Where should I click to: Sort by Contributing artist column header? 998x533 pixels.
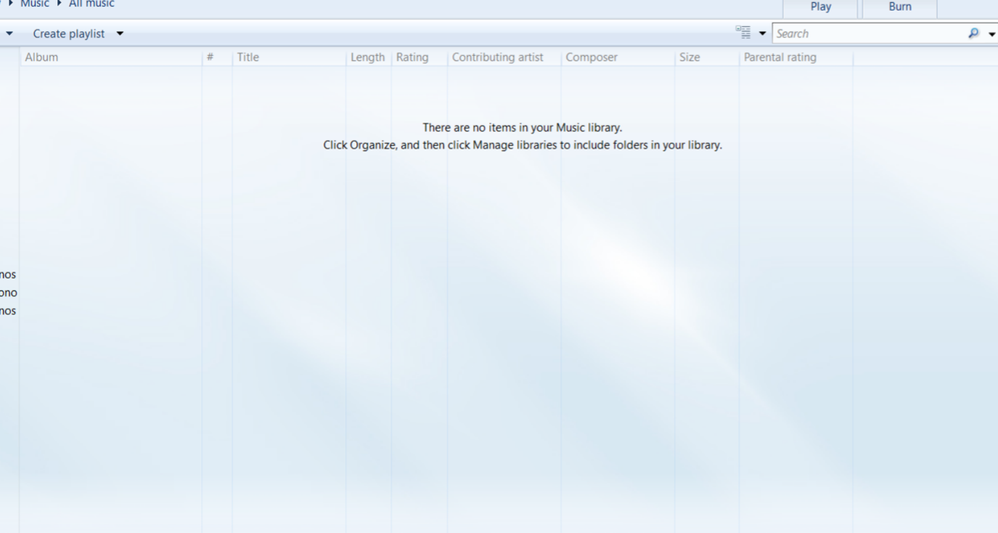pyautogui.click(x=504, y=57)
